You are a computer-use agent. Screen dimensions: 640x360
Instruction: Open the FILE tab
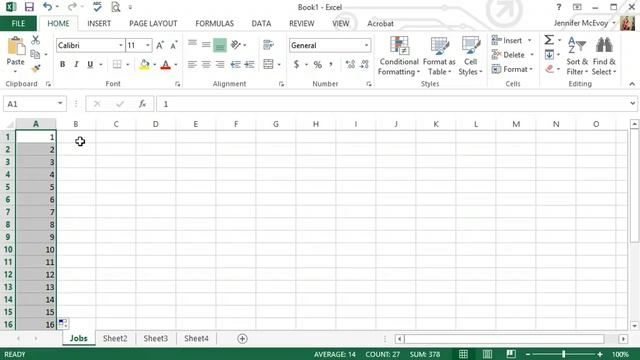pos(18,23)
